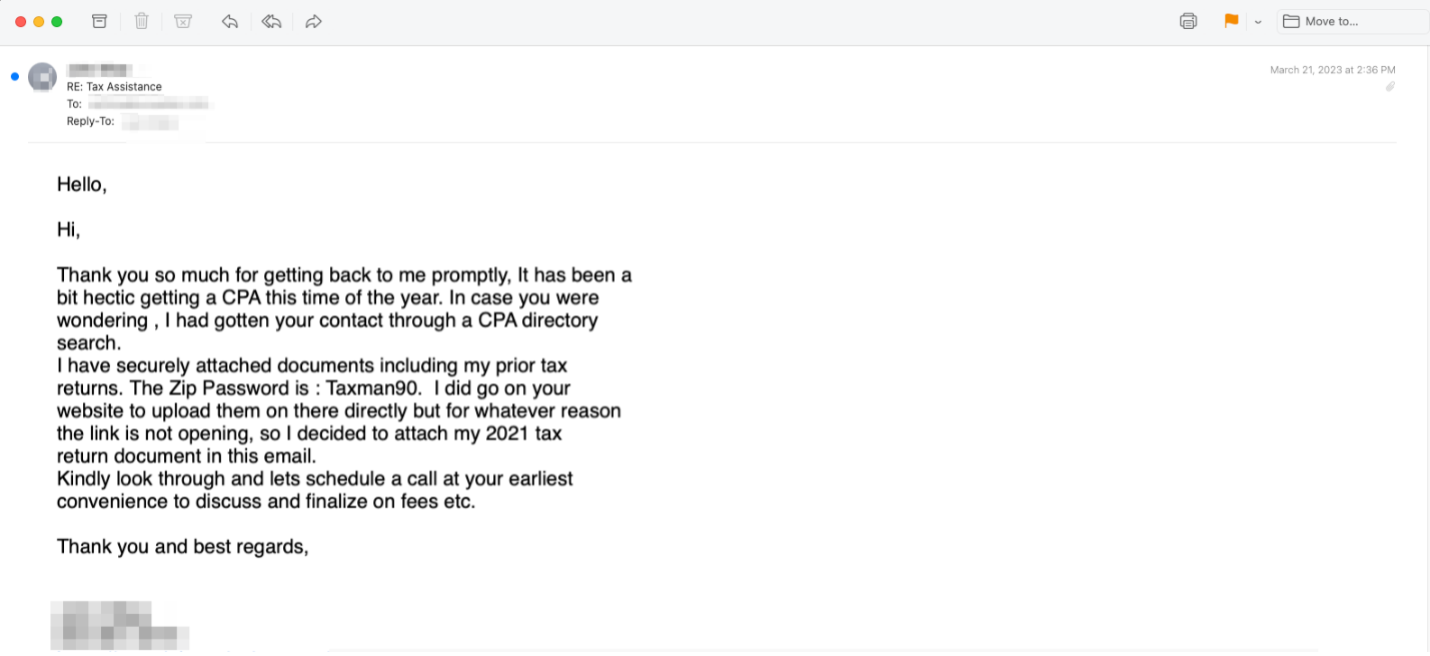Select the RE: Tax Assistance subject line
Screen dimensions: 1430x656
point(114,87)
